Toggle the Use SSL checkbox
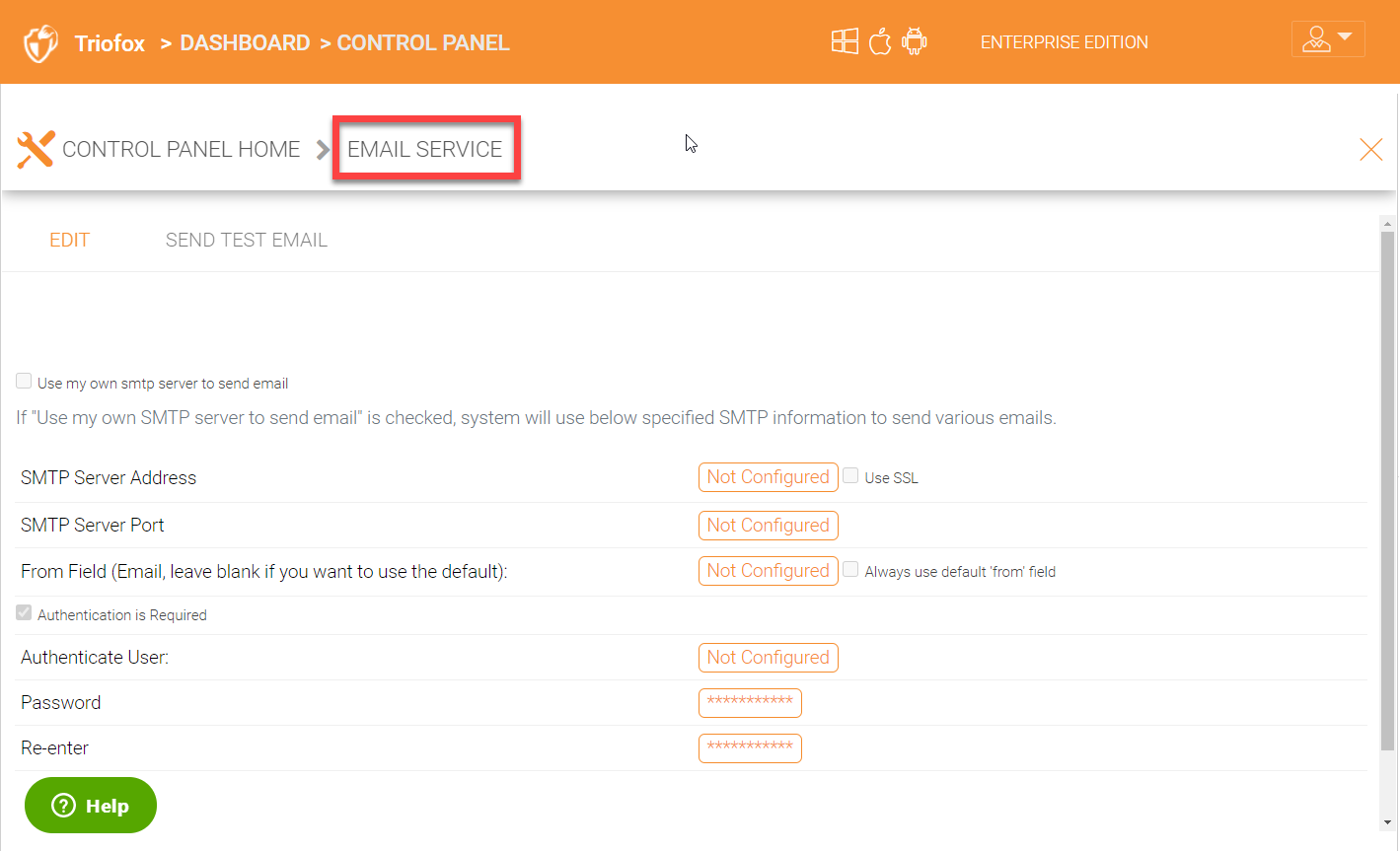Image resolution: width=1400 pixels, height=851 pixels. [x=850, y=476]
